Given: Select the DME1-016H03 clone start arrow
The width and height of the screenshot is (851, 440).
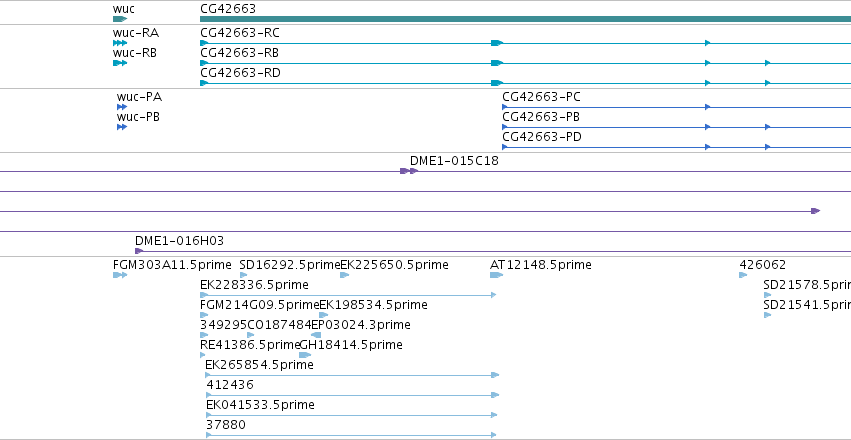Looking at the screenshot, I should click(139, 251).
